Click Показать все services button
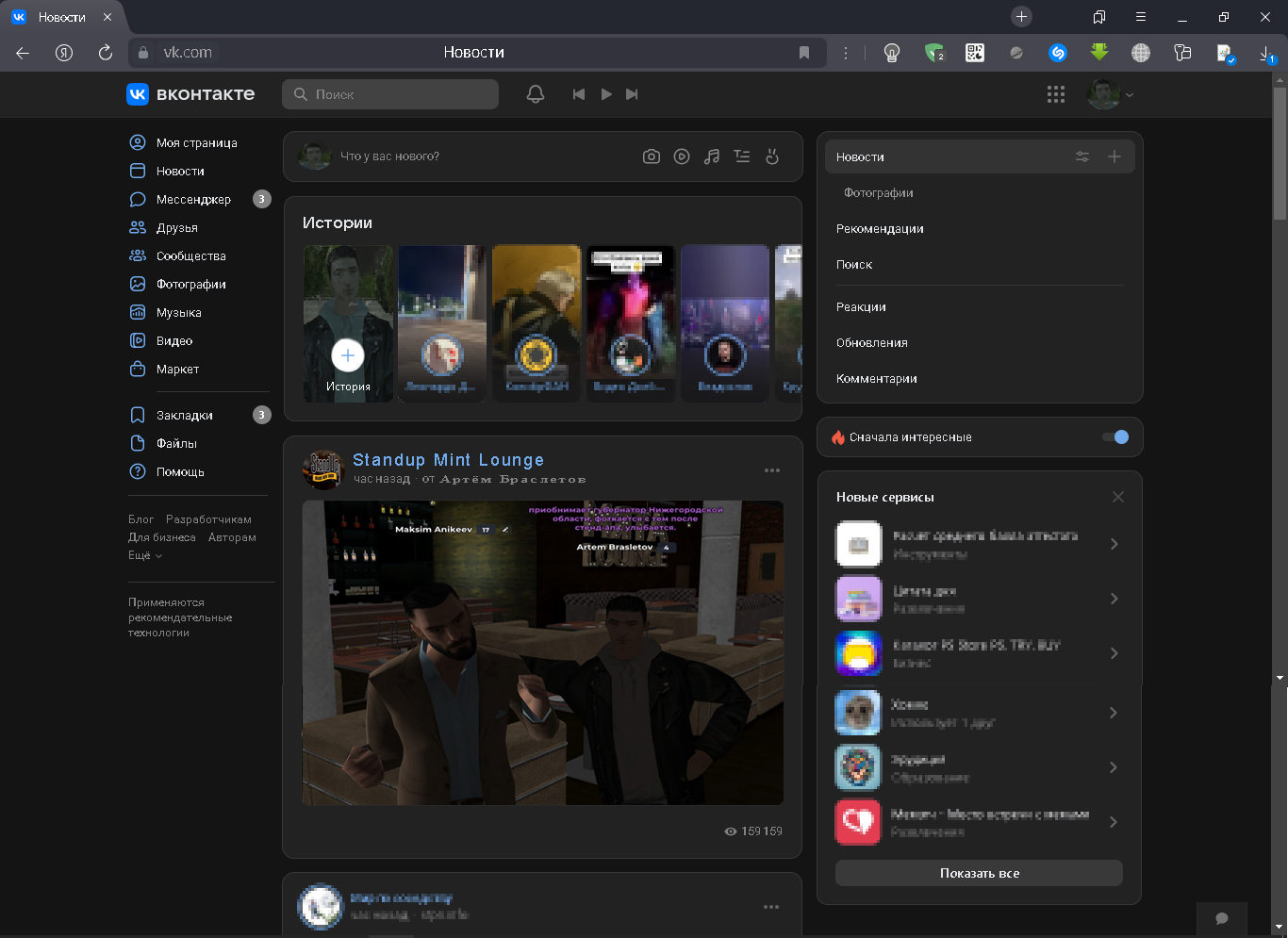The width and height of the screenshot is (1288, 938). point(979,873)
